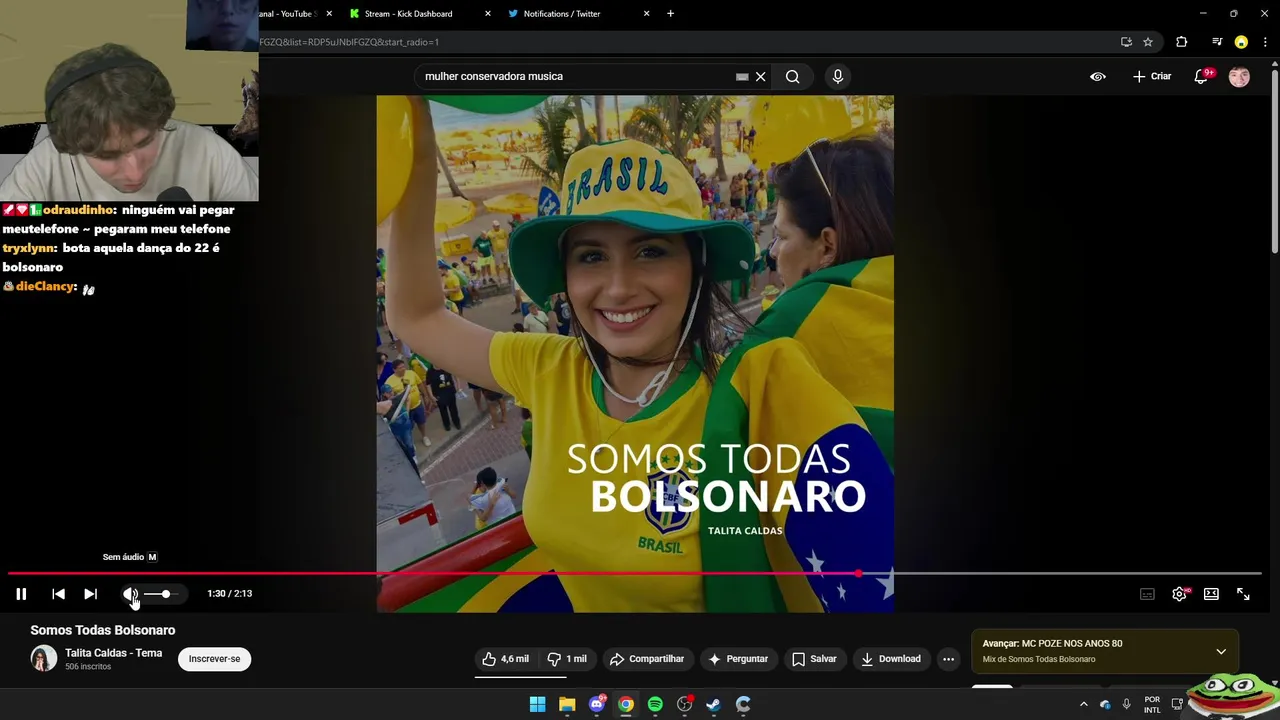
Task: Open YouTube notifications bell
Action: coord(1202,76)
